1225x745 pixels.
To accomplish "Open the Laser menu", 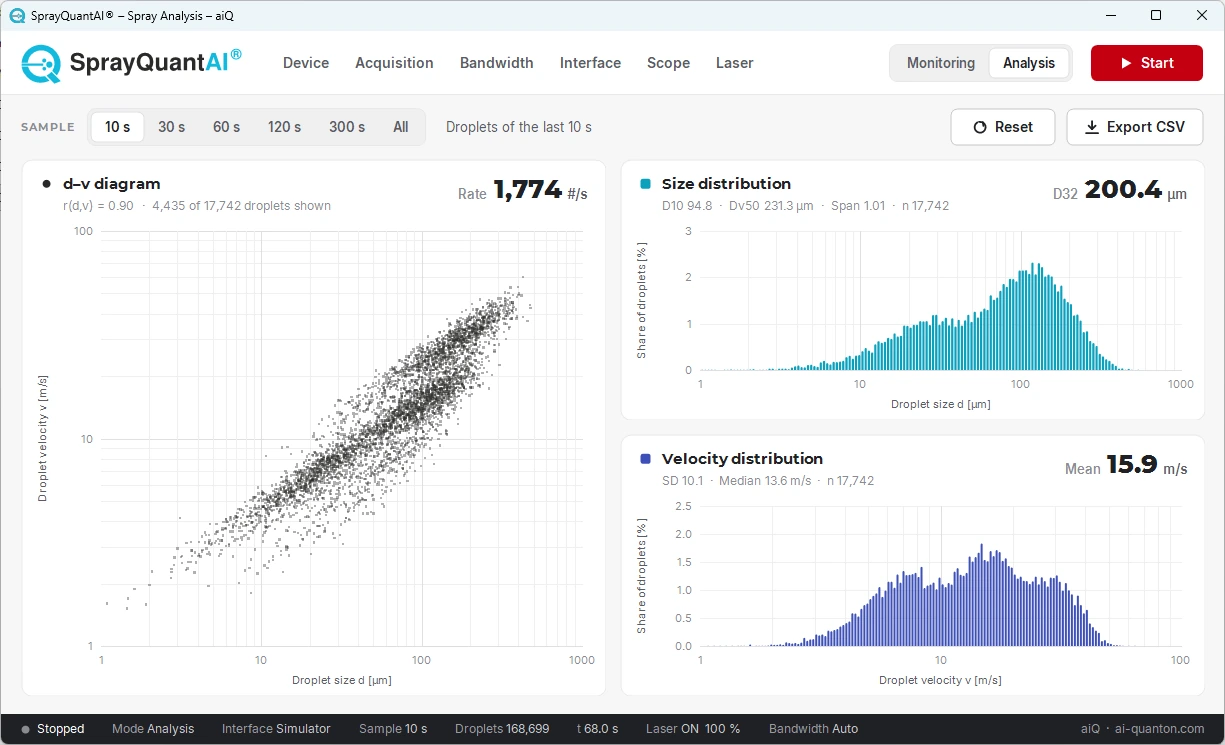I will [x=734, y=63].
